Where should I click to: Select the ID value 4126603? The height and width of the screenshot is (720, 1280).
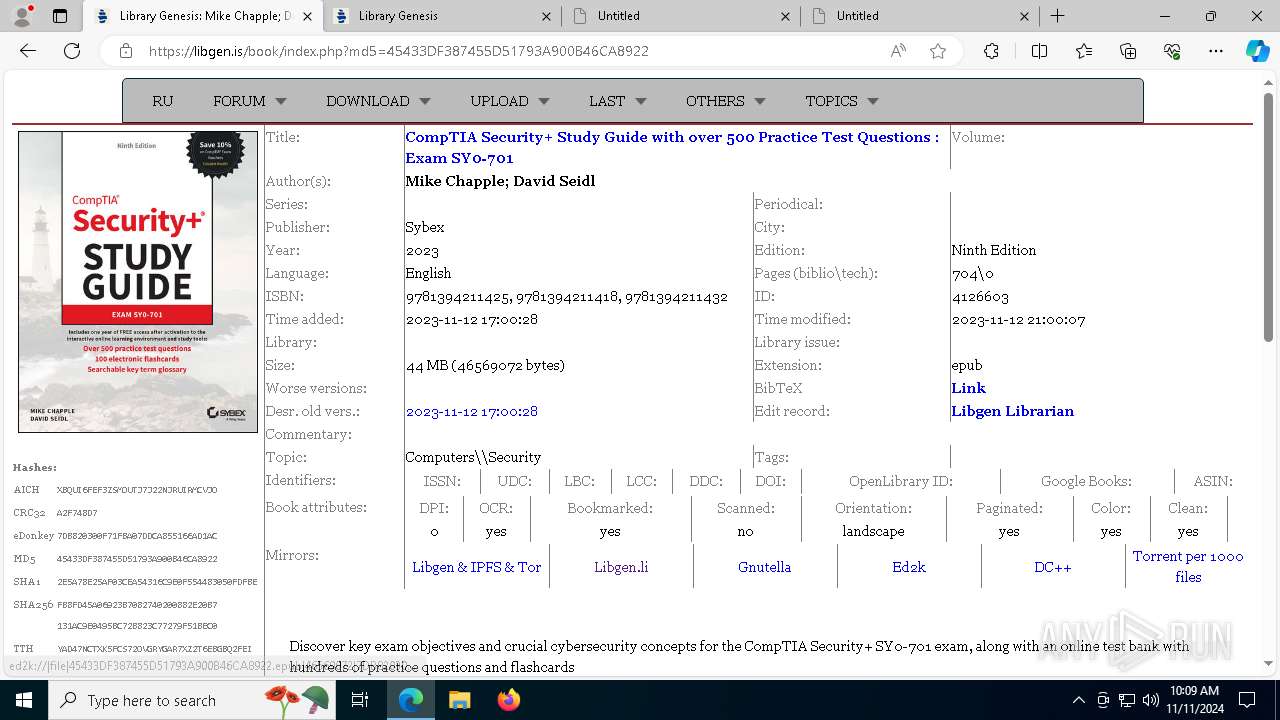point(980,296)
